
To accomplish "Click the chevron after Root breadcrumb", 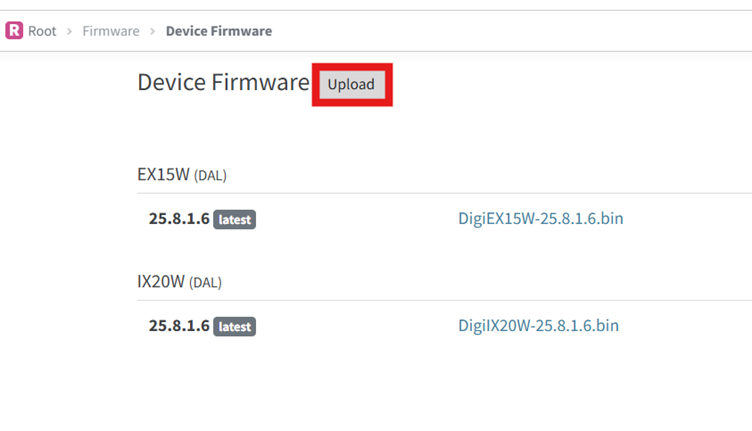I will point(69,31).
